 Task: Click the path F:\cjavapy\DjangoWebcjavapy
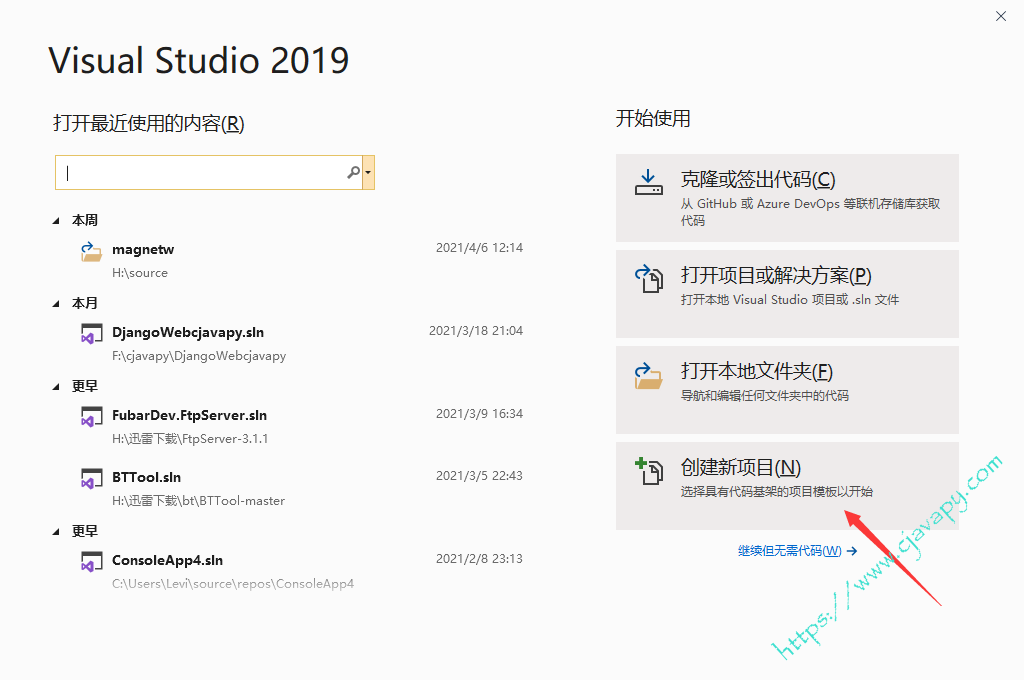[199, 356]
